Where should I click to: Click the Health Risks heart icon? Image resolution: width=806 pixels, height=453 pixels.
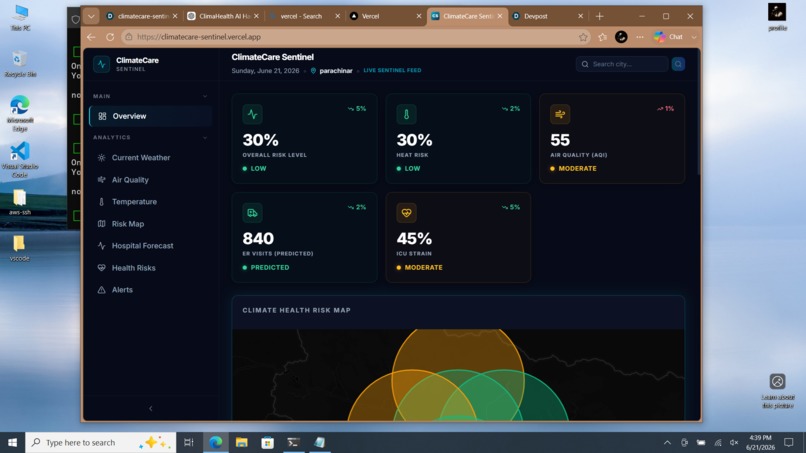point(101,268)
